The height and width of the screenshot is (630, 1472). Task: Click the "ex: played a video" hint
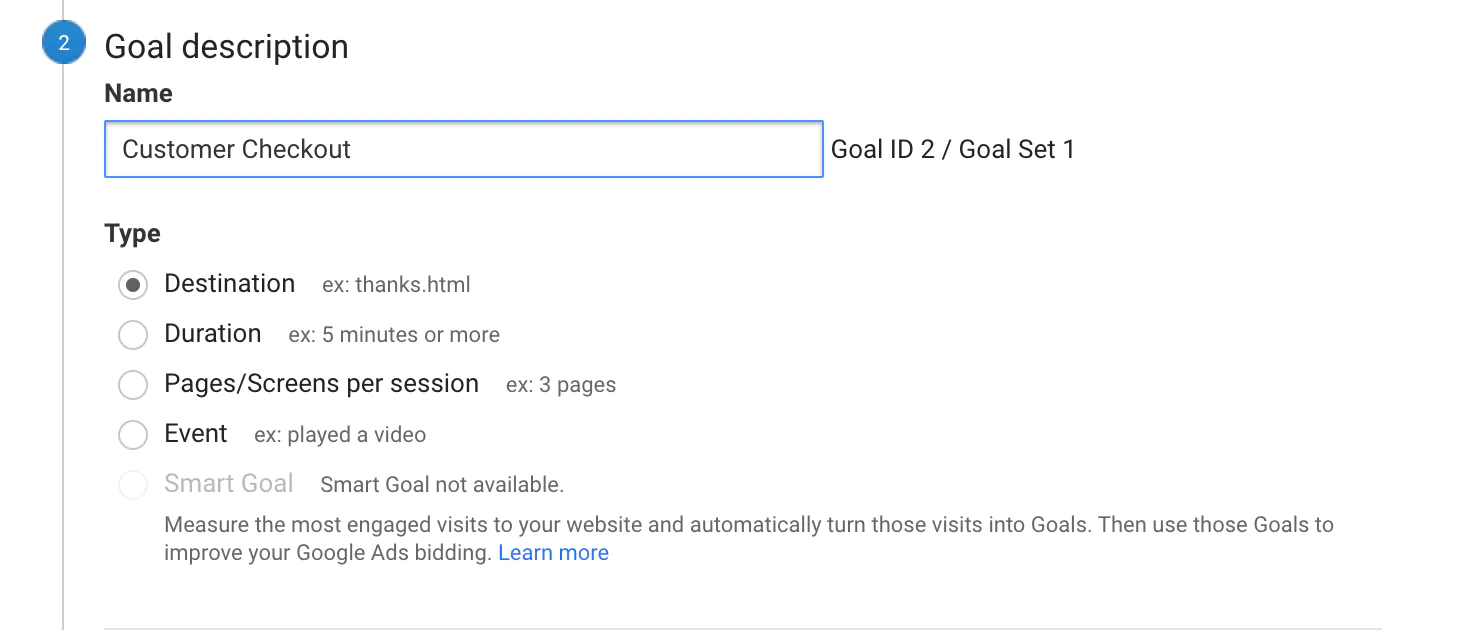(340, 435)
